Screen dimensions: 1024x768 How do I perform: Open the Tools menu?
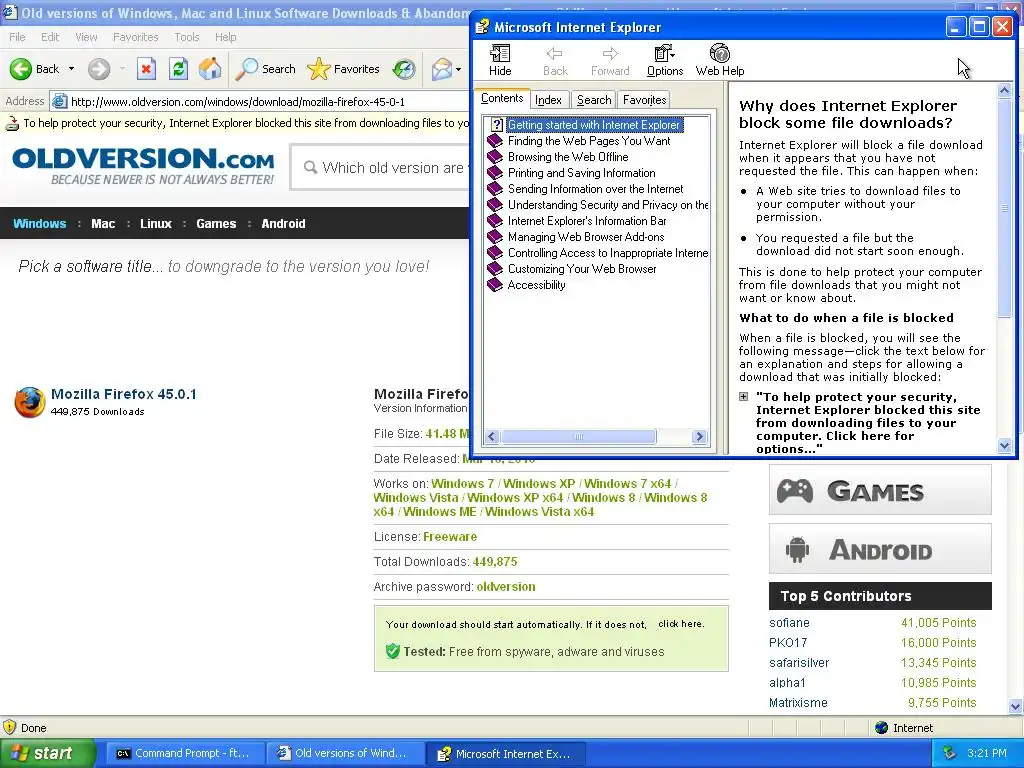pyautogui.click(x=186, y=37)
